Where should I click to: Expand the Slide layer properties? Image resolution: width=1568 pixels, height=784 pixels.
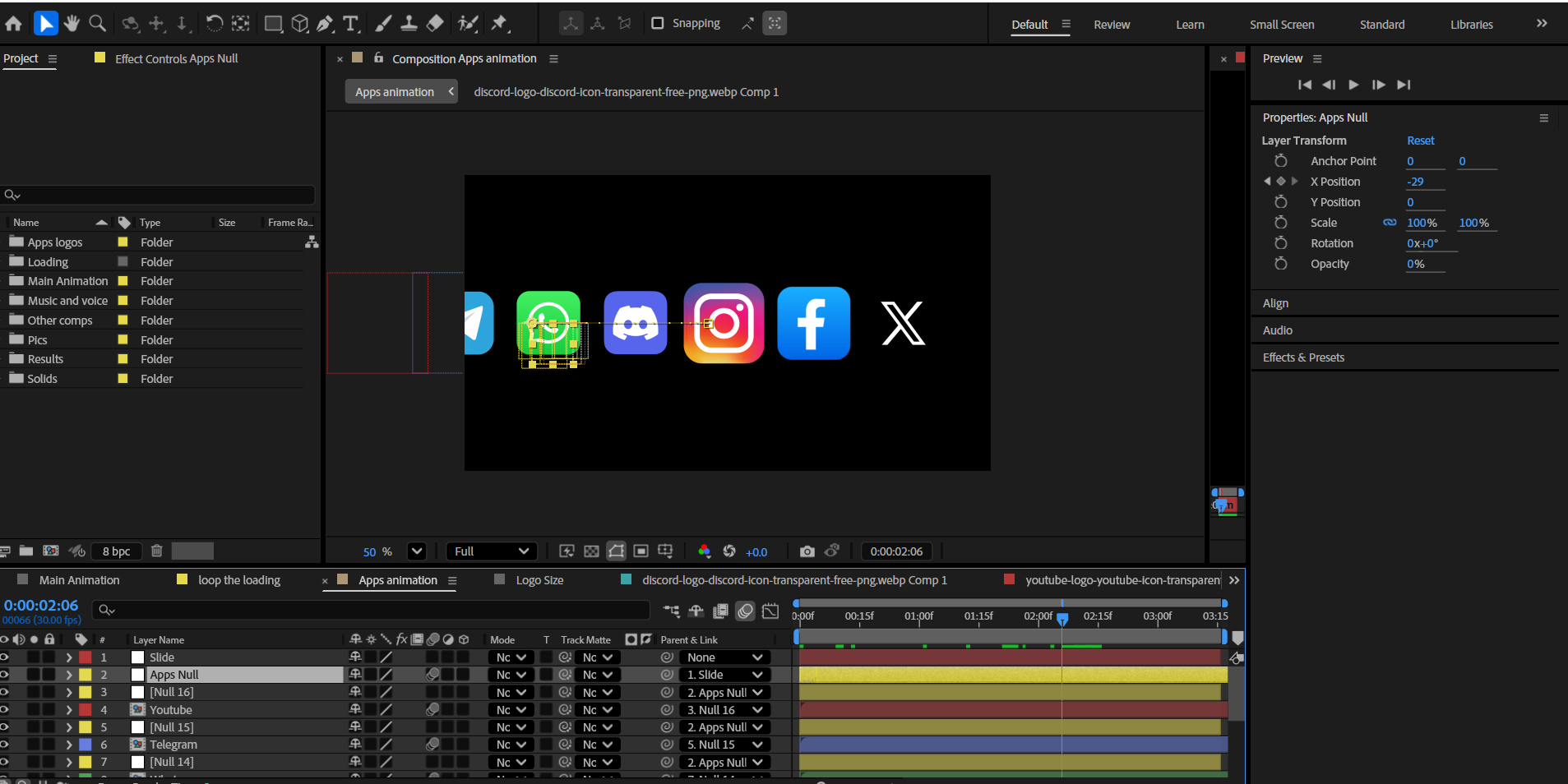[x=69, y=657]
